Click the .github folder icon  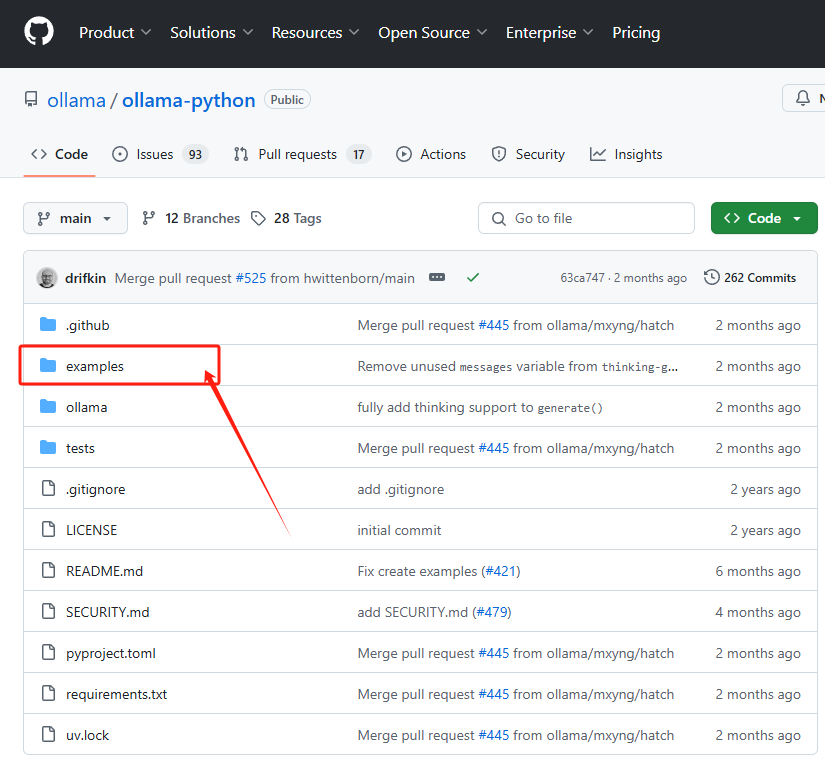(x=48, y=324)
